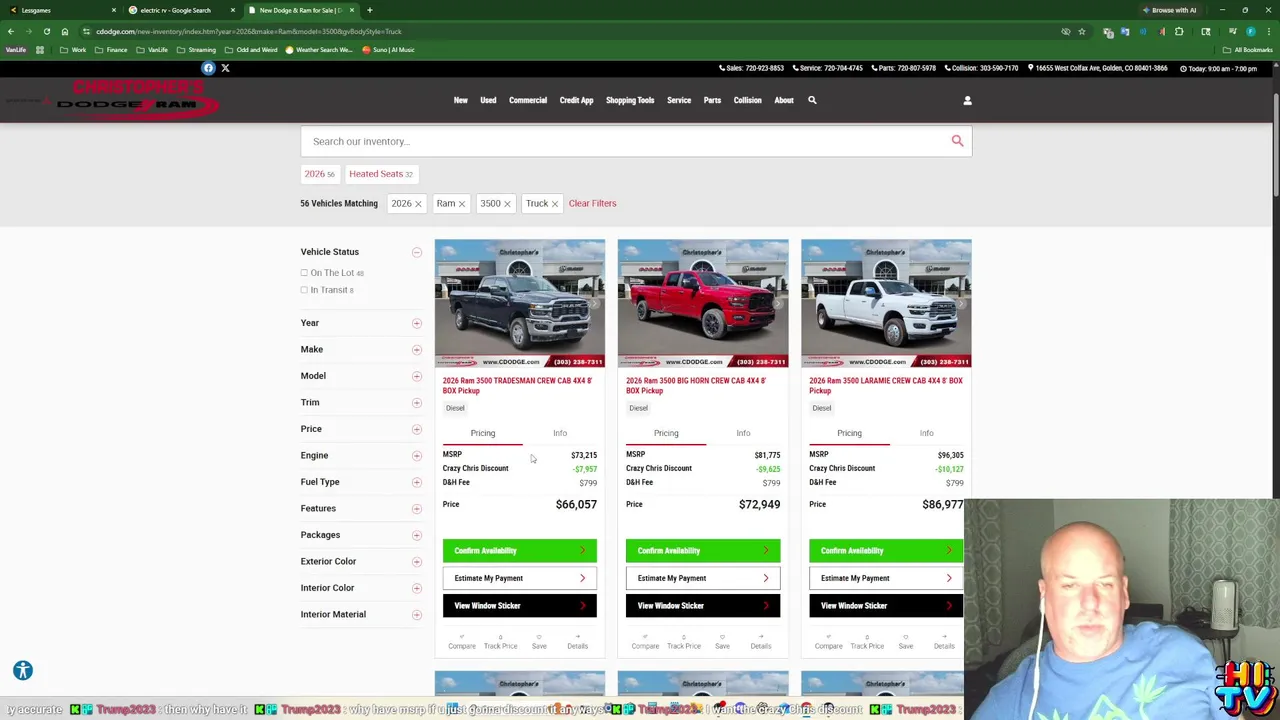Track price of the Tradesman truck
Screen dimensions: 1280x720
click(500, 642)
